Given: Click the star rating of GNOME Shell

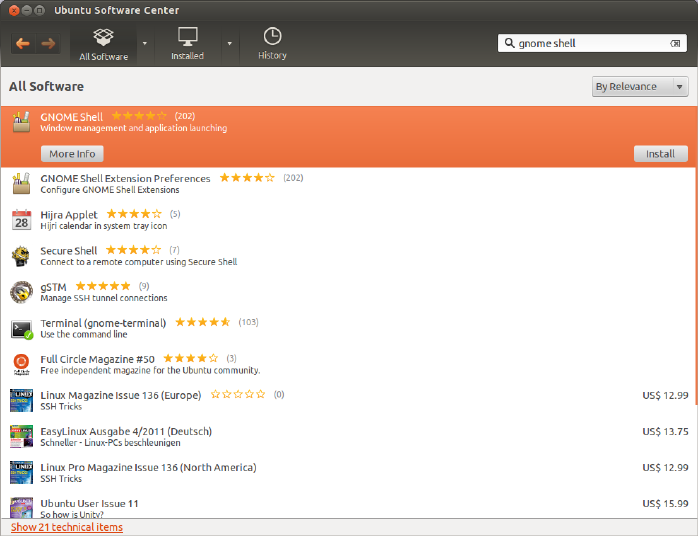Looking at the screenshot, I should point(139,116).
